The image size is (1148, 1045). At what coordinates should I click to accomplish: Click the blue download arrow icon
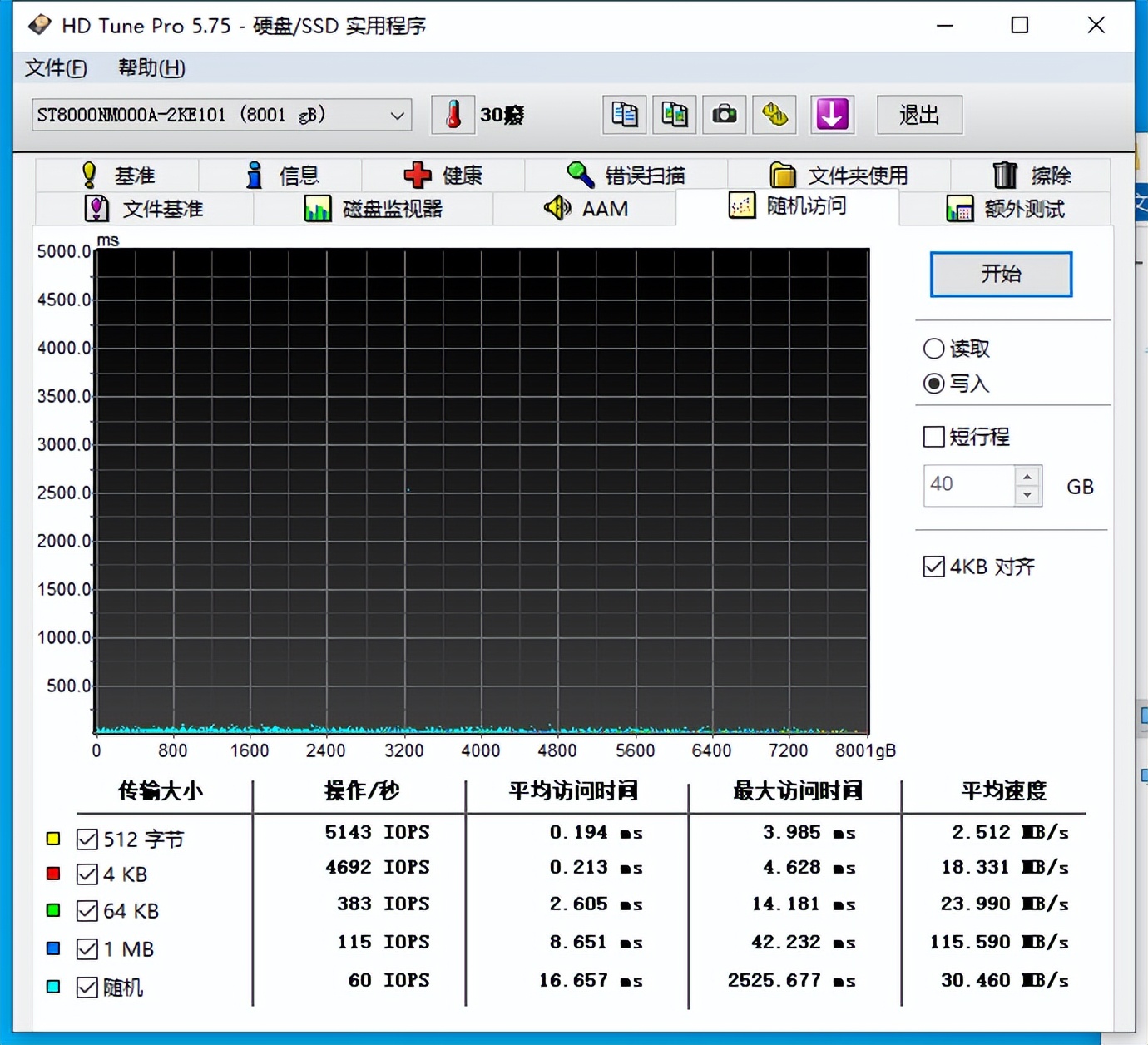click(x=832, y=115)
